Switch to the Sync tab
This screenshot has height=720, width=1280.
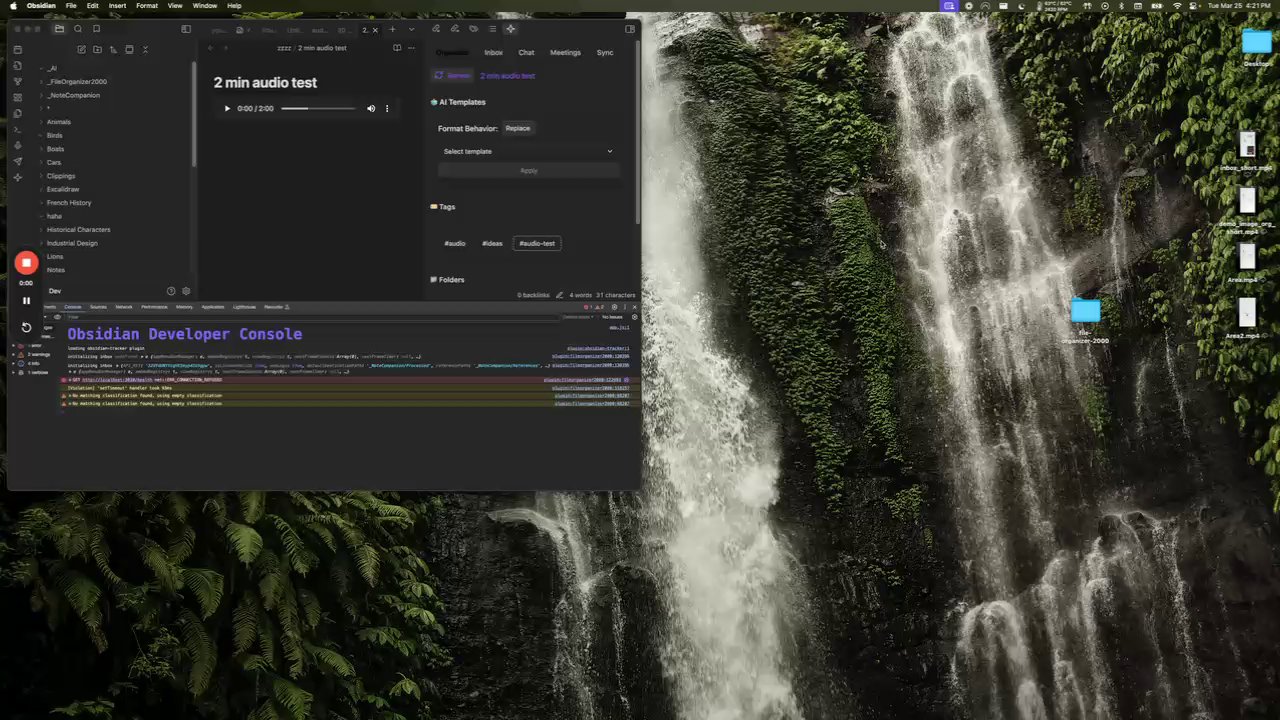(x=605, y=52)
